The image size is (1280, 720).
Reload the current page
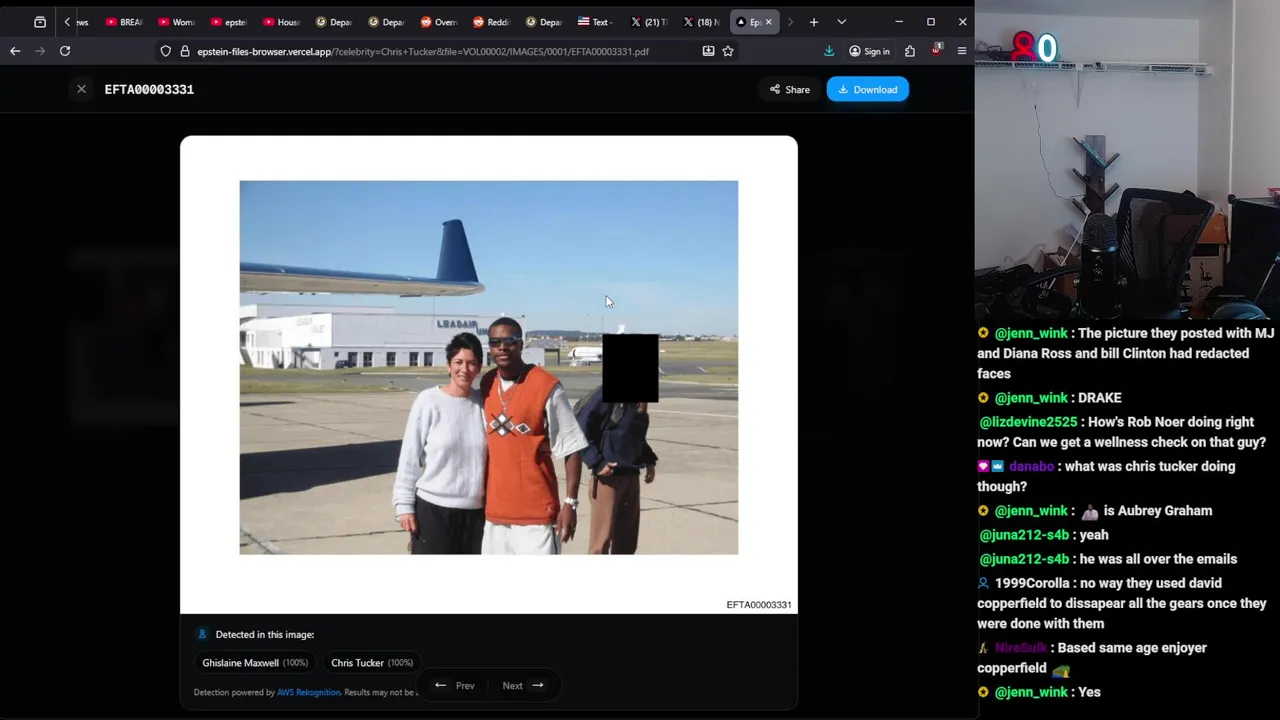[65, 51]
